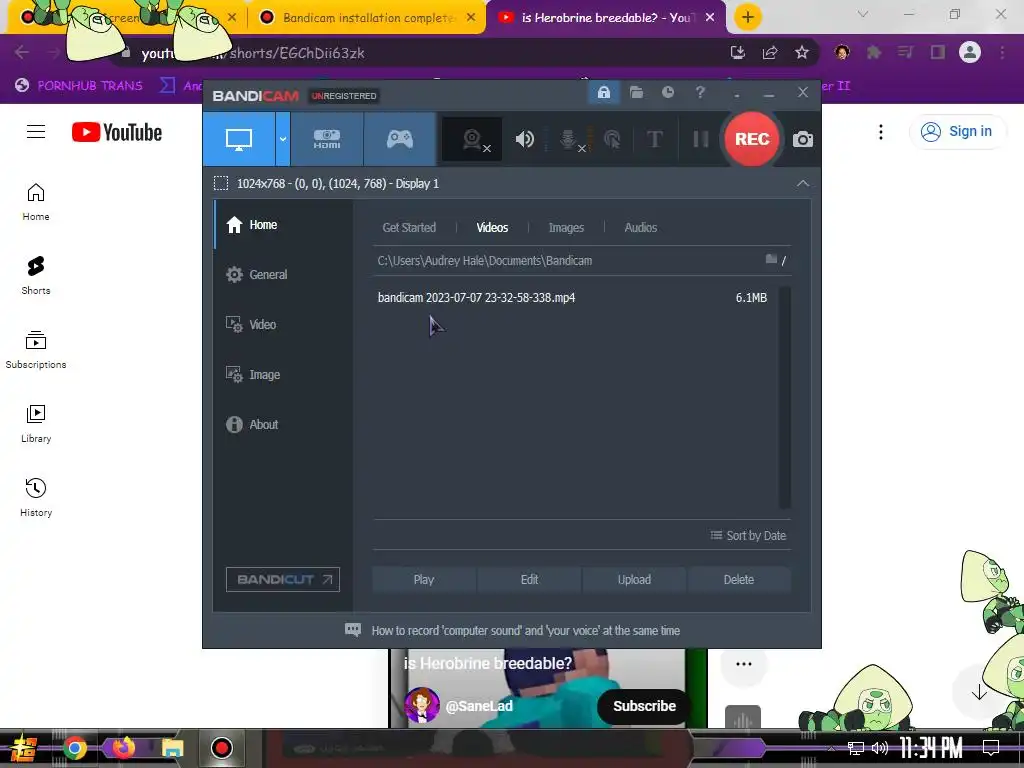Switch to the Audios tab
Screen dimensions: 1024x768
[641, 227]
